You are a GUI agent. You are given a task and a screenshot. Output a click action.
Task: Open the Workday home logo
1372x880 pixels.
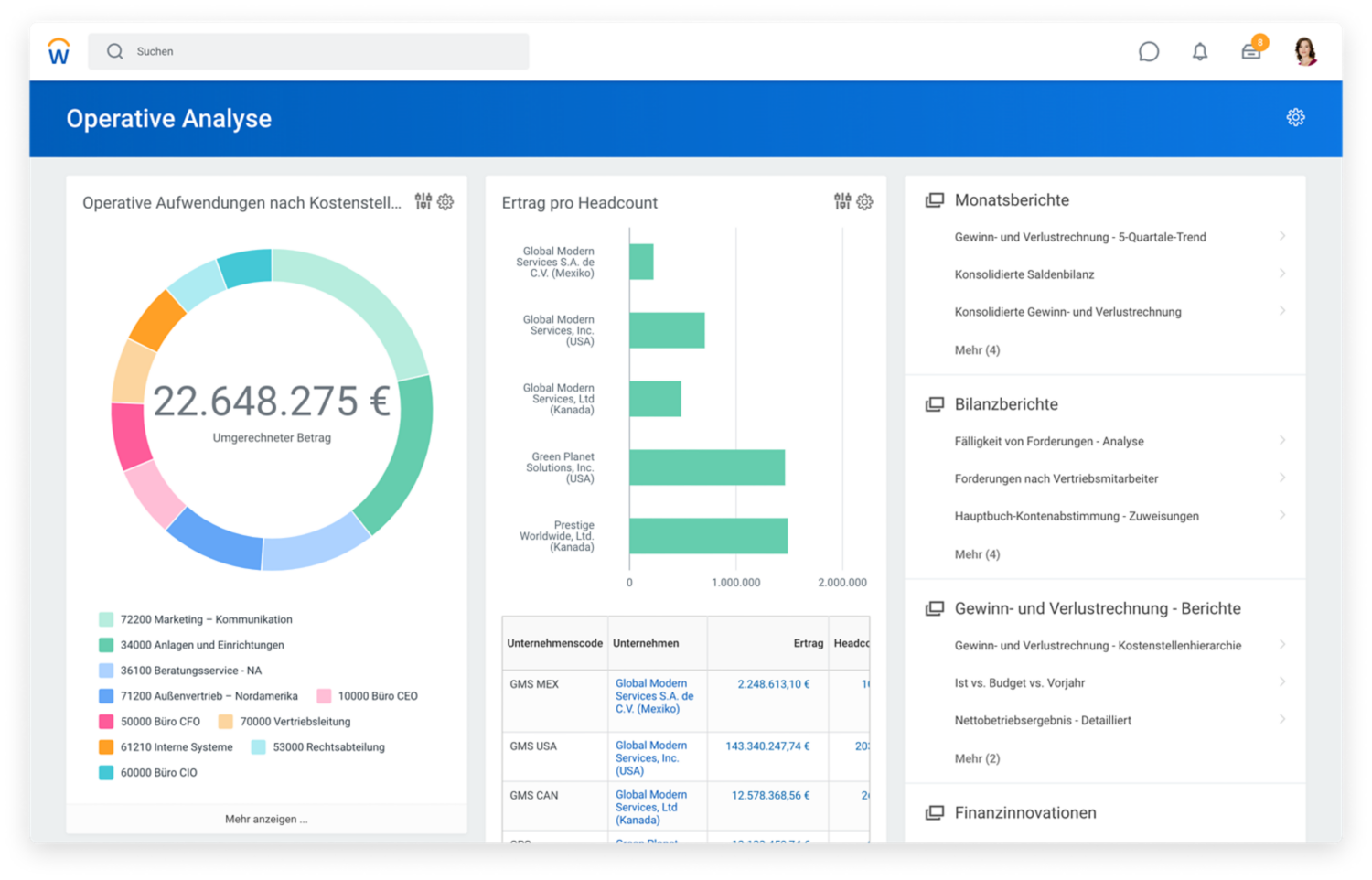coord(59,52)
